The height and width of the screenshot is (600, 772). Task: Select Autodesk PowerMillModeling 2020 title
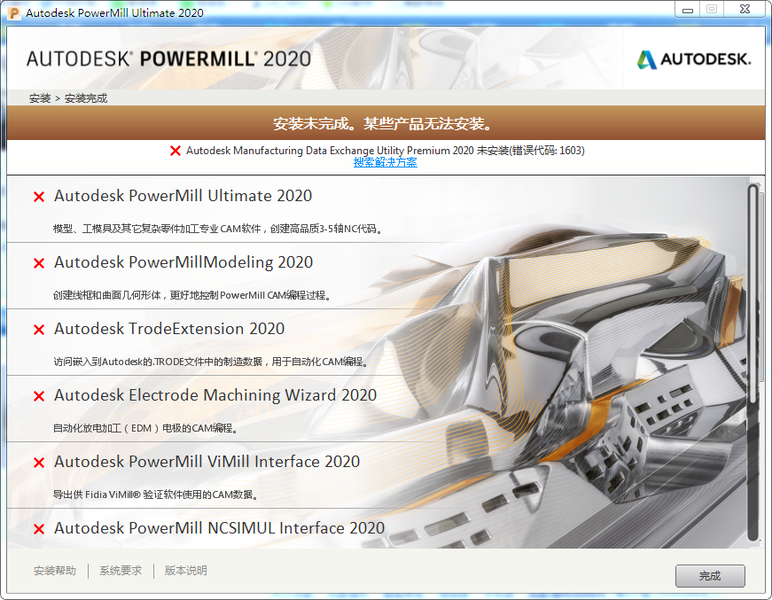click(183, 262)
